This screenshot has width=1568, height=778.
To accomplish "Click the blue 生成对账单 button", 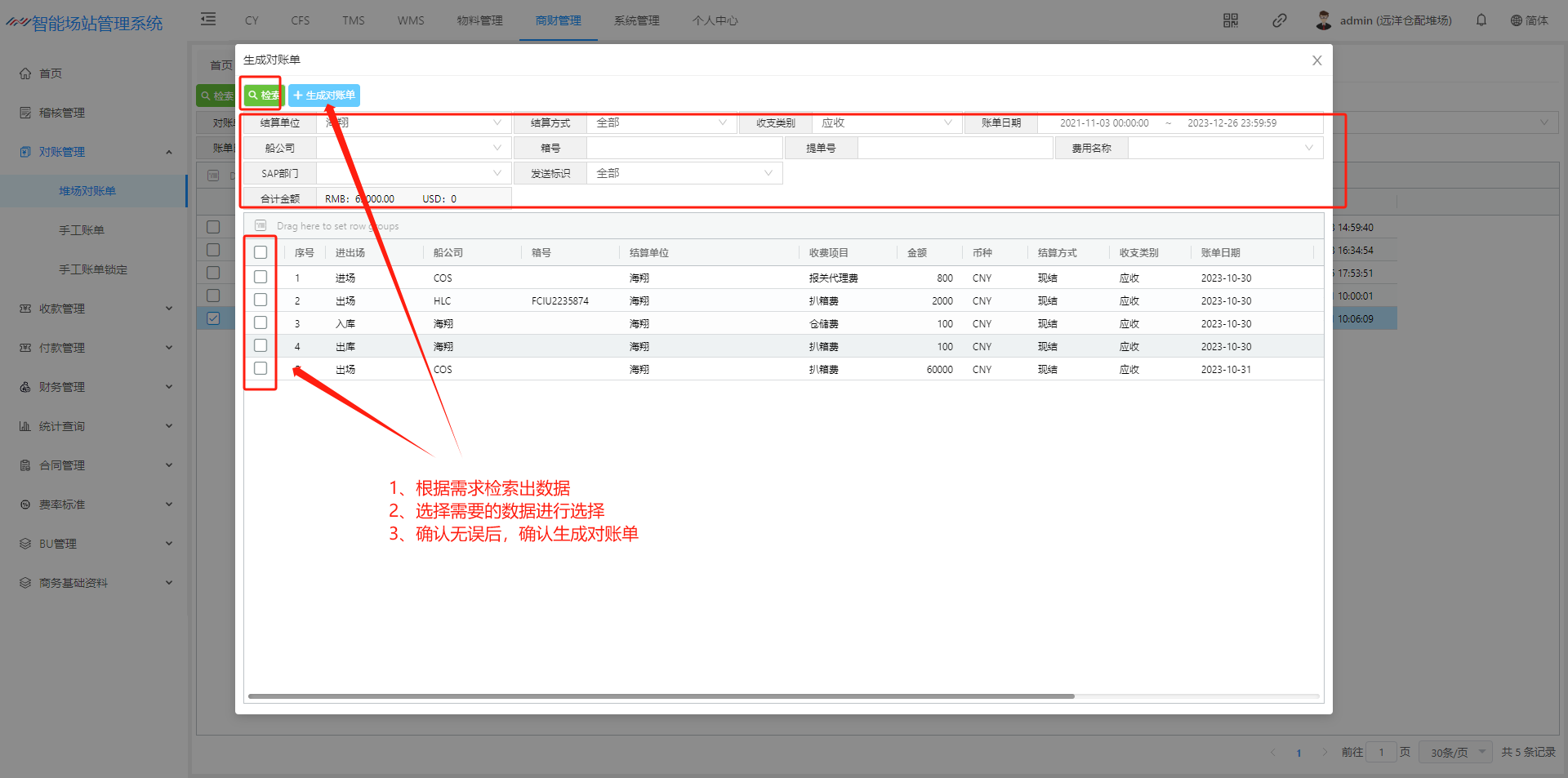I will [324, 96].
